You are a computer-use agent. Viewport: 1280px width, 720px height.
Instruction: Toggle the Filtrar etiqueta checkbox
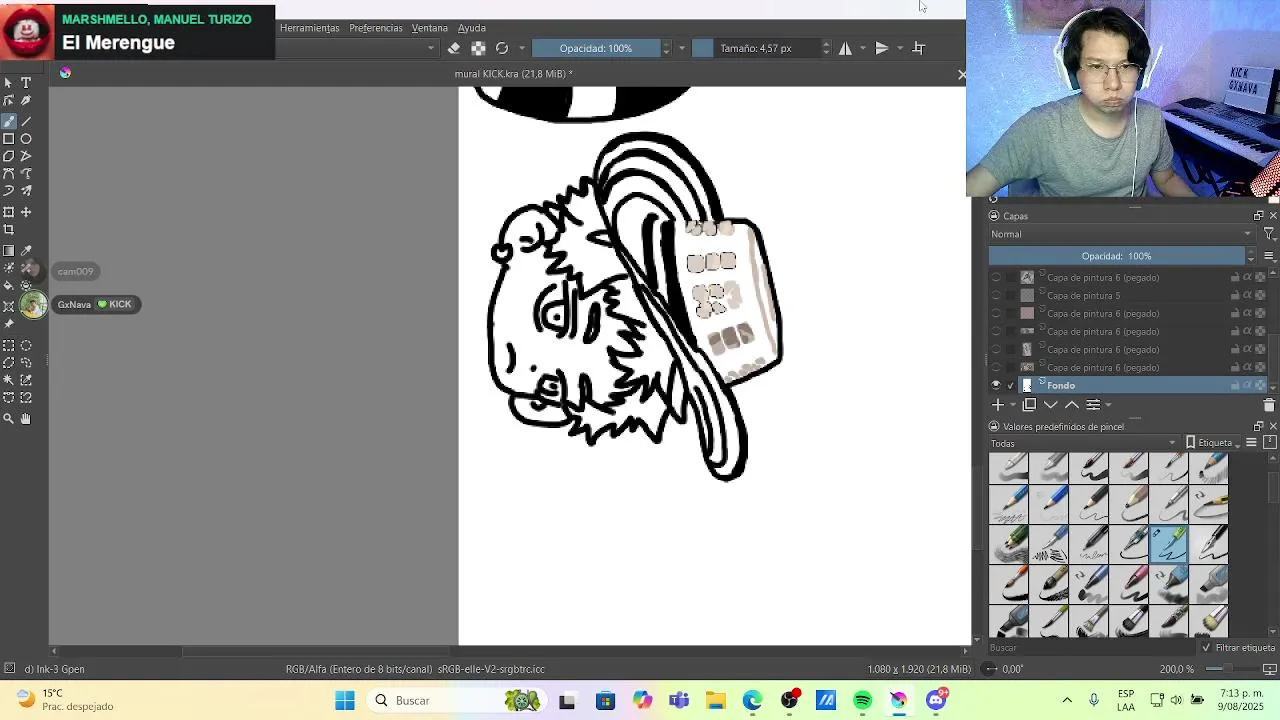click(x=1208, y=648)
